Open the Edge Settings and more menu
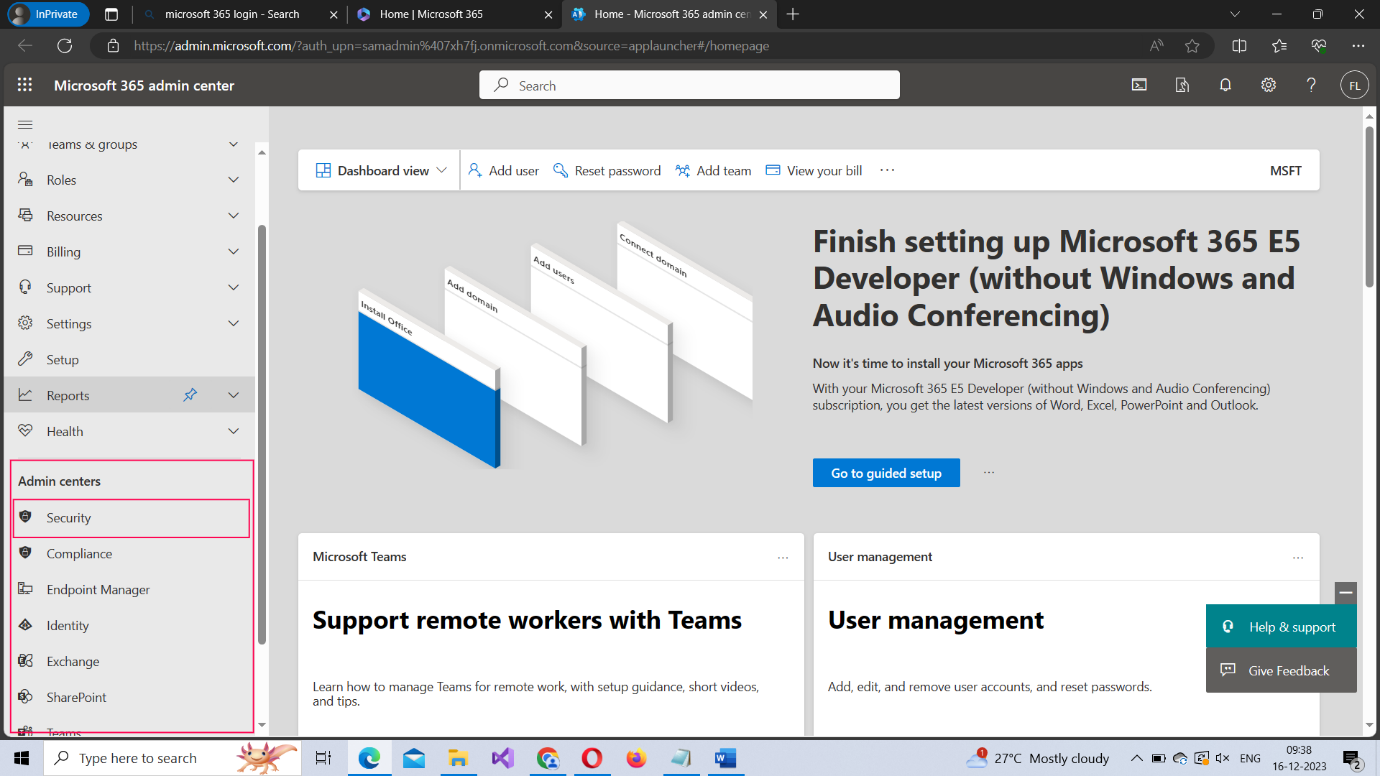The height and width of the screenshot is (776, 1380). 1358,46
